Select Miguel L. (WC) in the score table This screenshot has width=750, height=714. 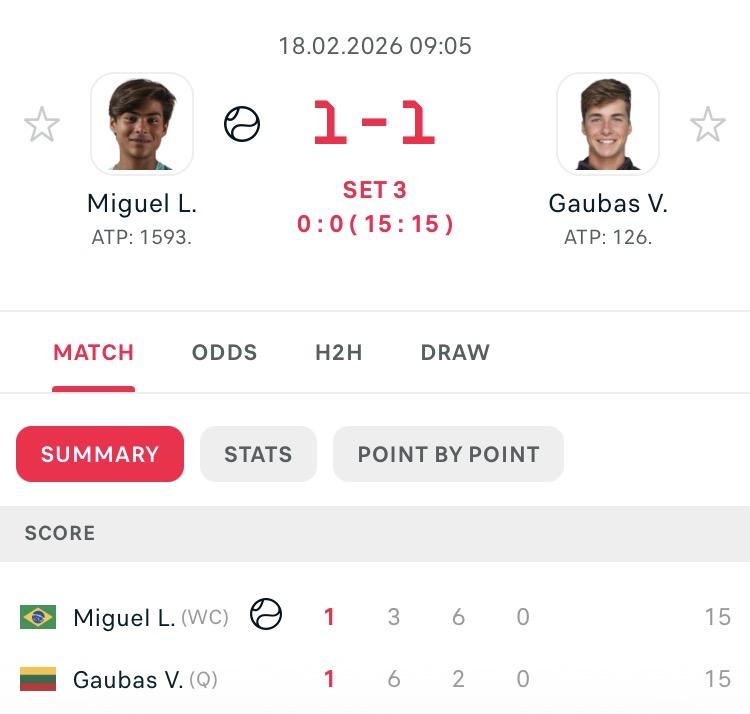tap(150, 618)
